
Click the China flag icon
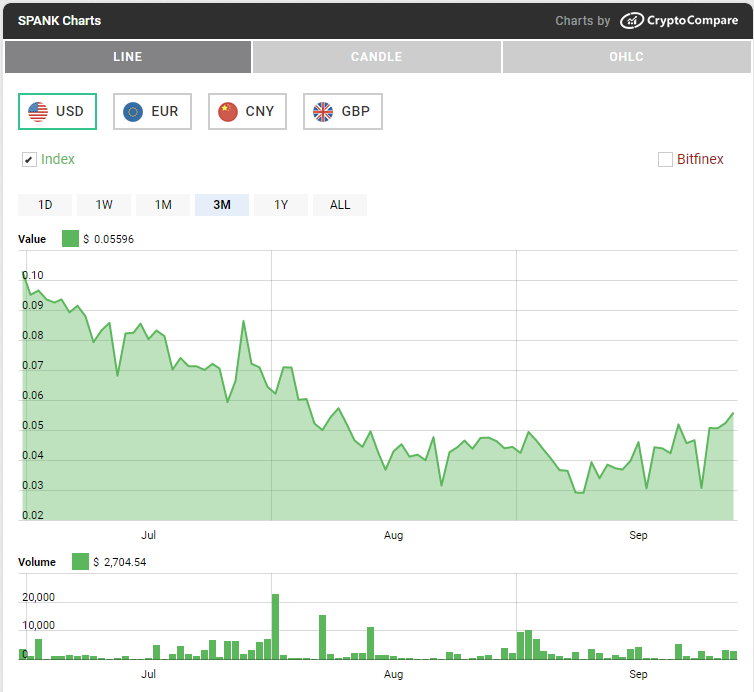pyautogui.click(x=228, y=111)
